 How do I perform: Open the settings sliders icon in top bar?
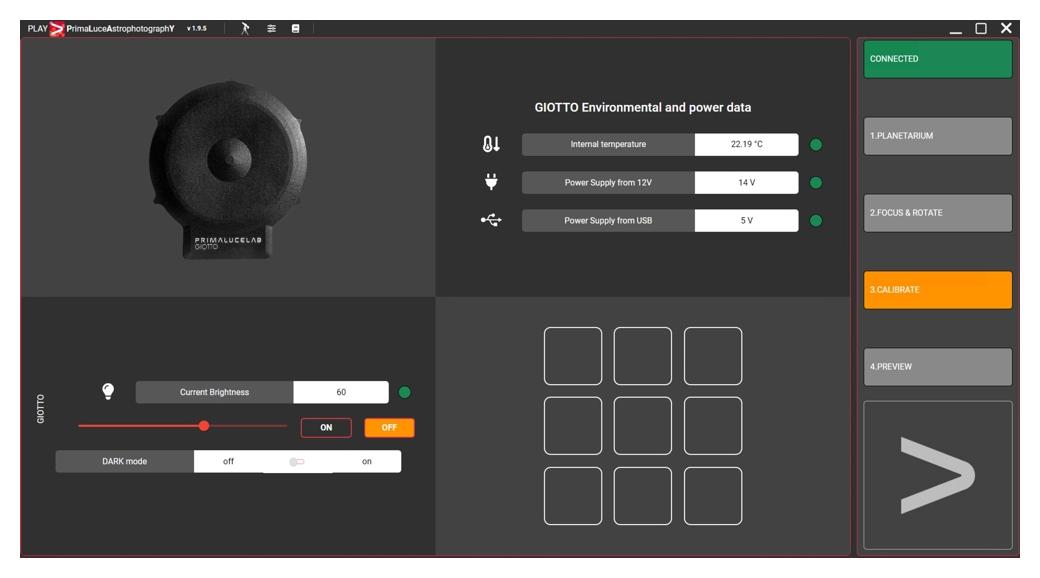tap(271, 28)
